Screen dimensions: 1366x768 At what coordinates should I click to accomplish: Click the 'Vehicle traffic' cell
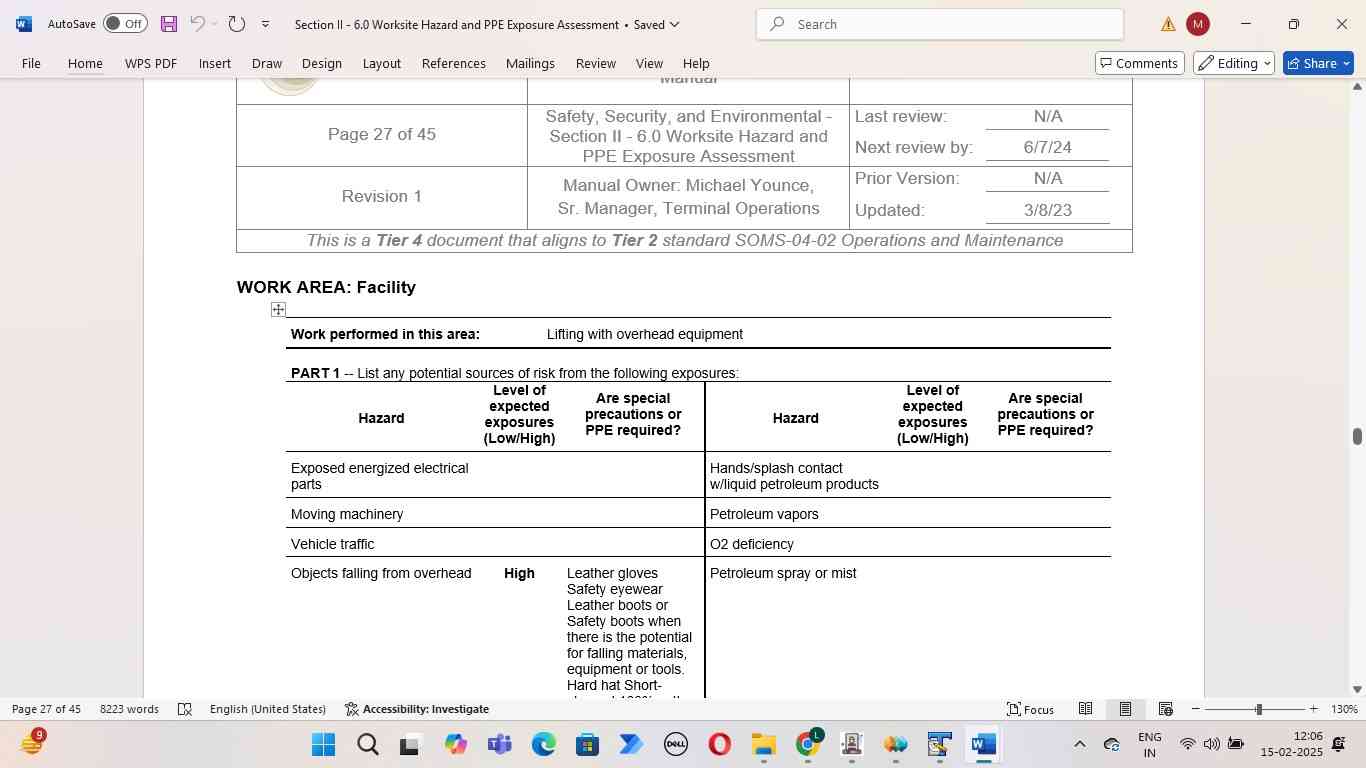333,544
